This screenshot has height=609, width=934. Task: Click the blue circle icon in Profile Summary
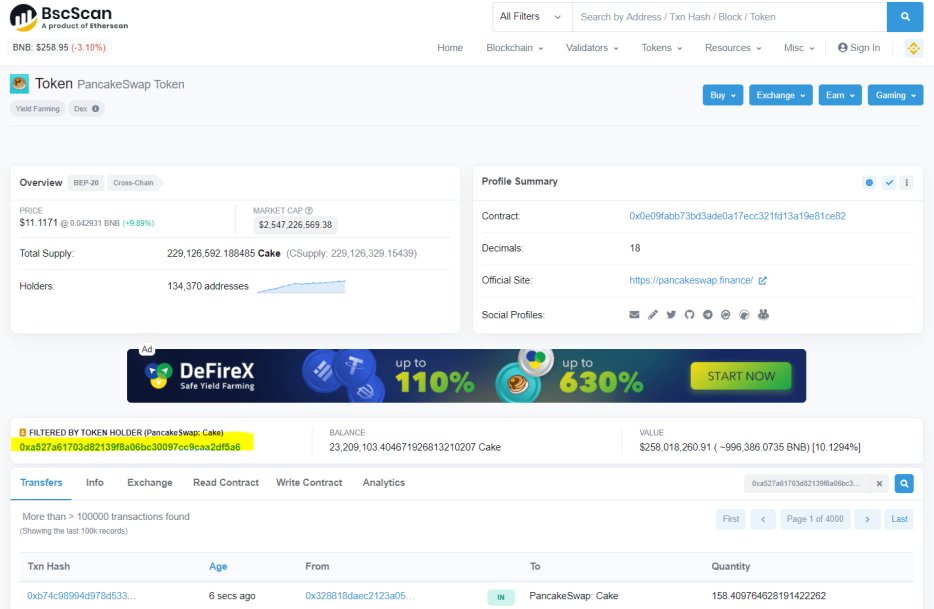point(869,182)
